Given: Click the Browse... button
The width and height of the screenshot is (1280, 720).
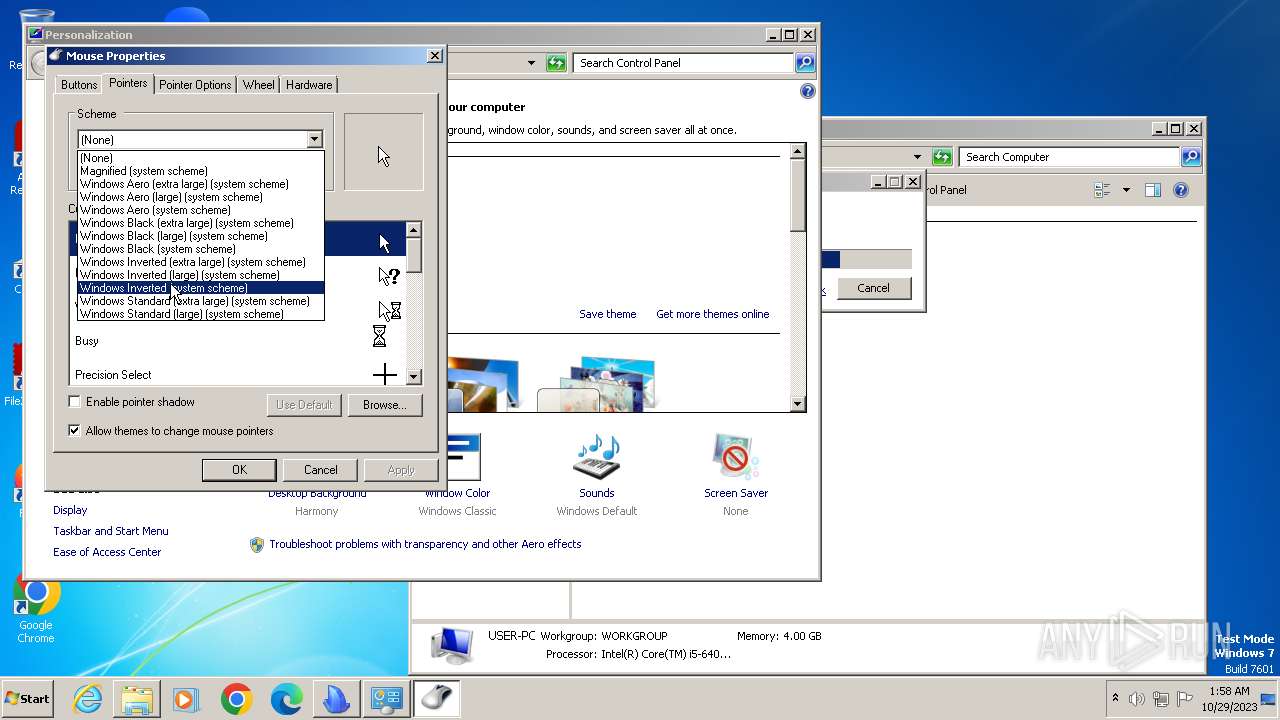Looking at the screenshot, I should [385, 405].
